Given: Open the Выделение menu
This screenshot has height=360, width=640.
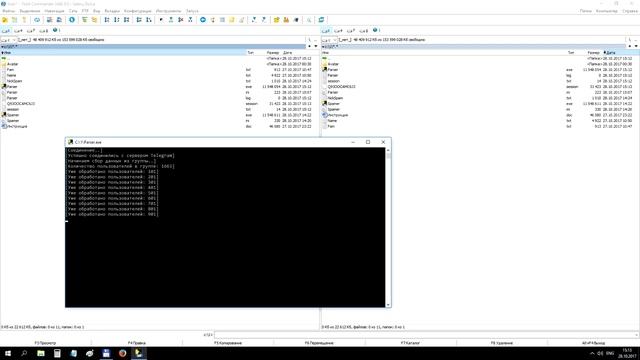Looking at the screenshot, I should [30, 11].
